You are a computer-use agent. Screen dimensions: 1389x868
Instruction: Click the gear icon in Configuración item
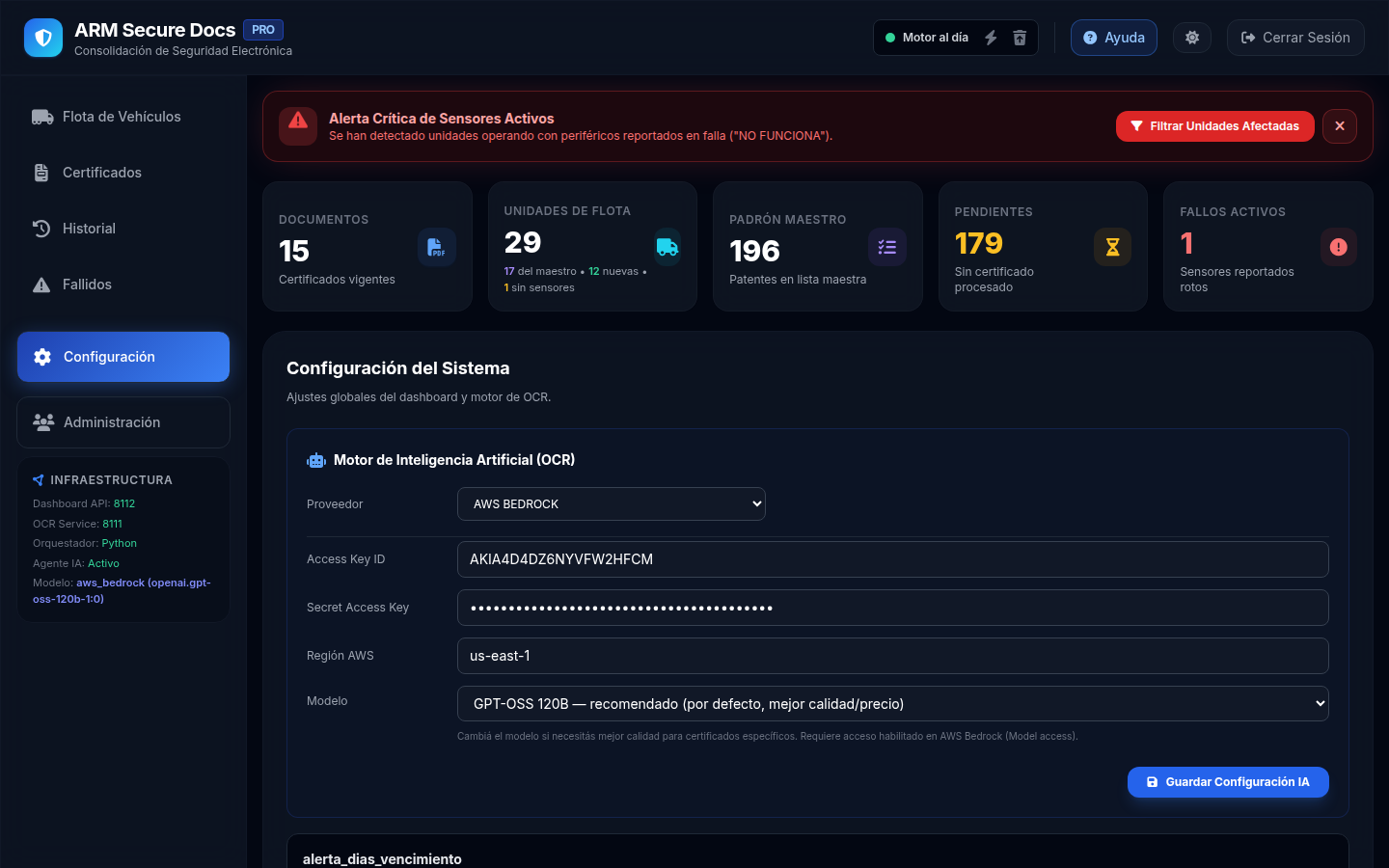(42, 357)
